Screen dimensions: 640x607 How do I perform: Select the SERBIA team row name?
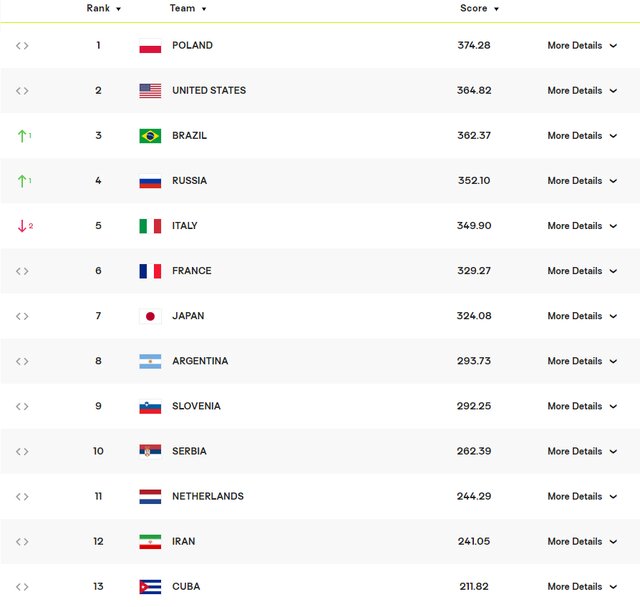point(189,451)
